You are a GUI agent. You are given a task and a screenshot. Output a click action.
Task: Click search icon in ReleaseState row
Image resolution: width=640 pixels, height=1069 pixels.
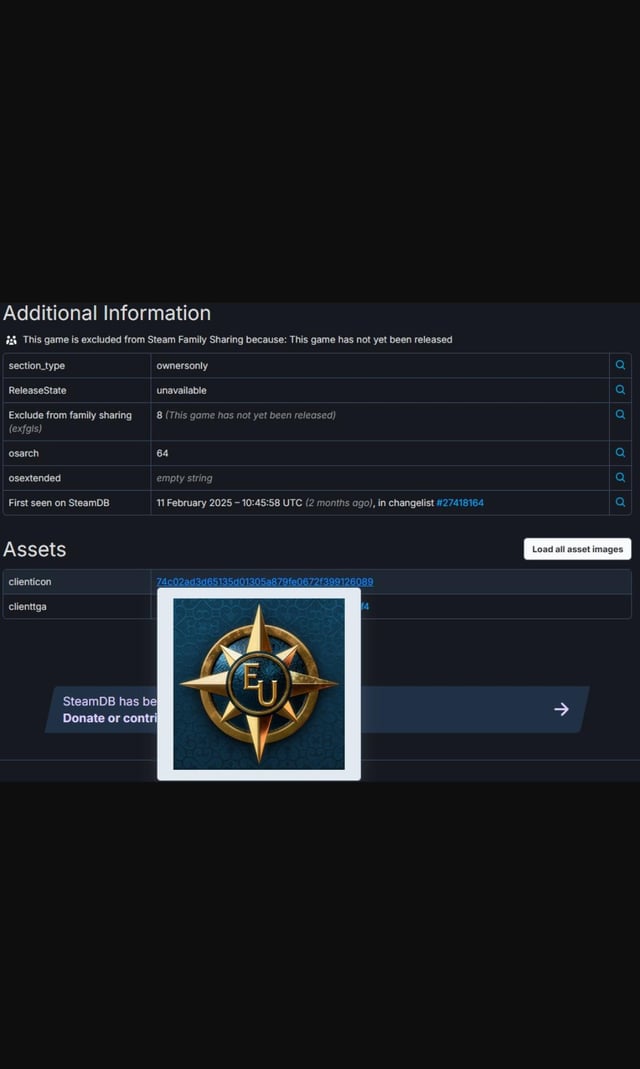tap(620, 390)
